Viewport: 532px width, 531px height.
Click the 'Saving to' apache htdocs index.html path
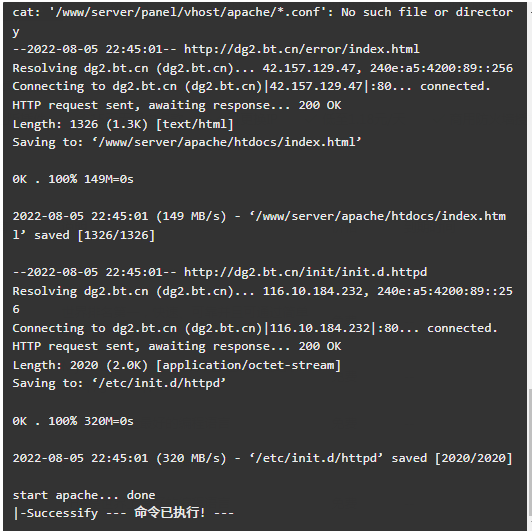(227, 142)
